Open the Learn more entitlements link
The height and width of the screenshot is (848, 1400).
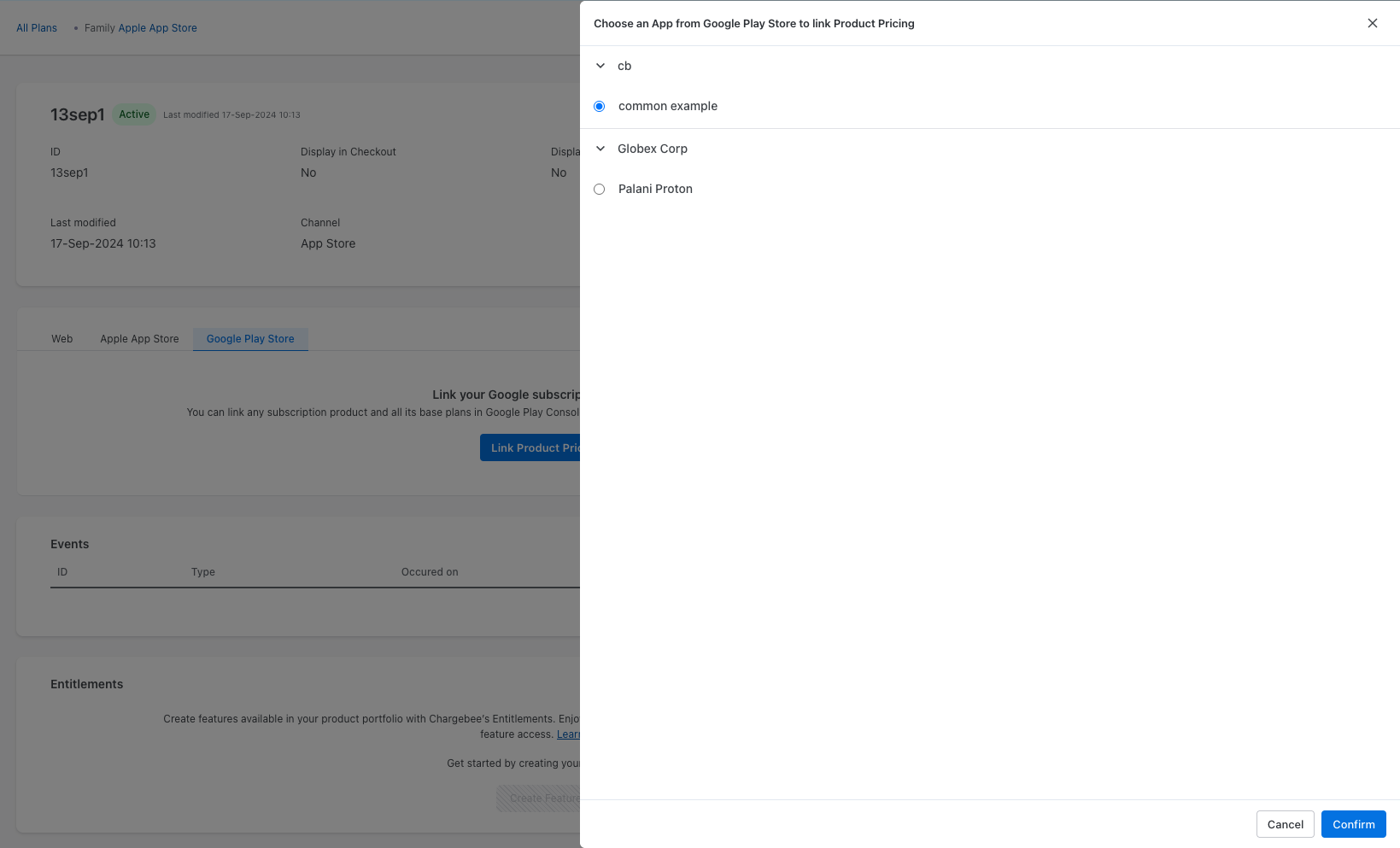pos(568,734)
